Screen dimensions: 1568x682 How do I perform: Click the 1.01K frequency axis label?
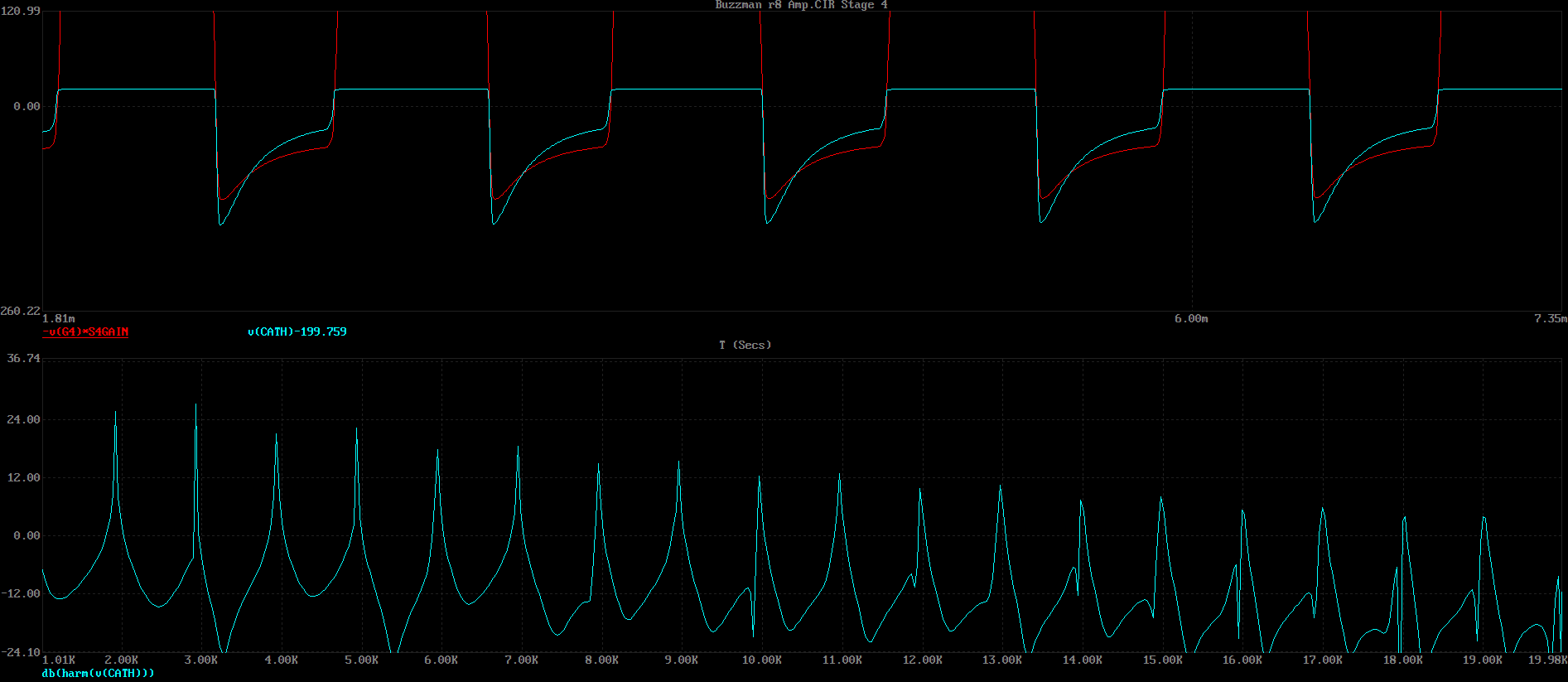pyautogui.click(x=59, y=660)
